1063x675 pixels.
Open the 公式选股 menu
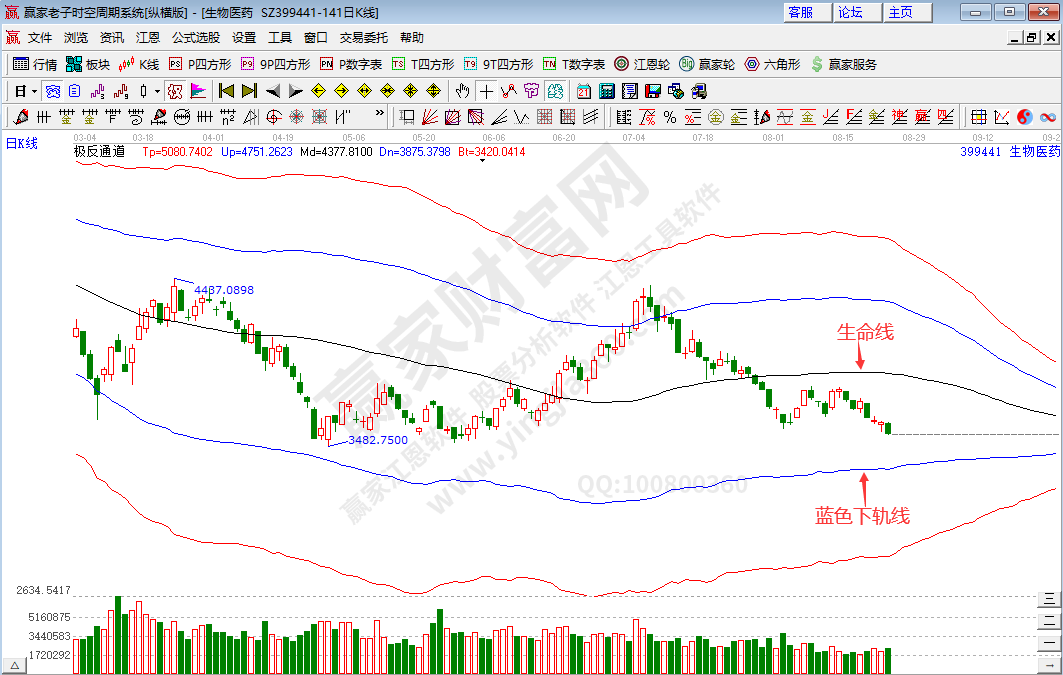coord(196,37)
